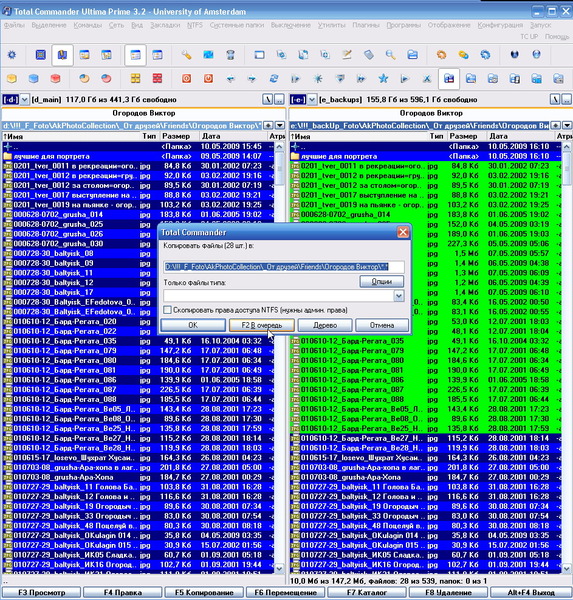Click left panel scrollbar down arrow
Image resolution: width=573 pixels, height=600 pixels.
click(x=279, y=568)
